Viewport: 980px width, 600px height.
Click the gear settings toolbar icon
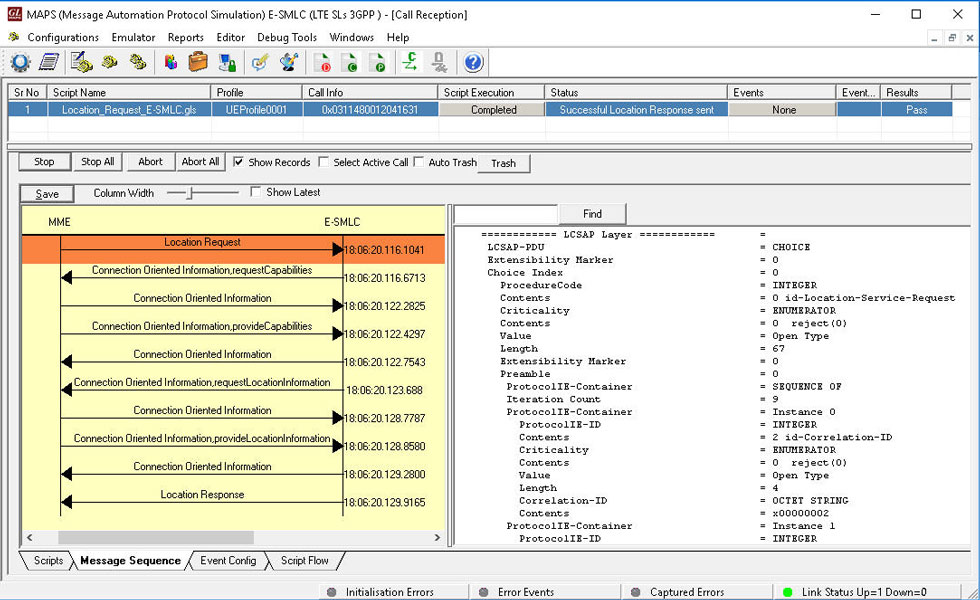click(20, 62)
